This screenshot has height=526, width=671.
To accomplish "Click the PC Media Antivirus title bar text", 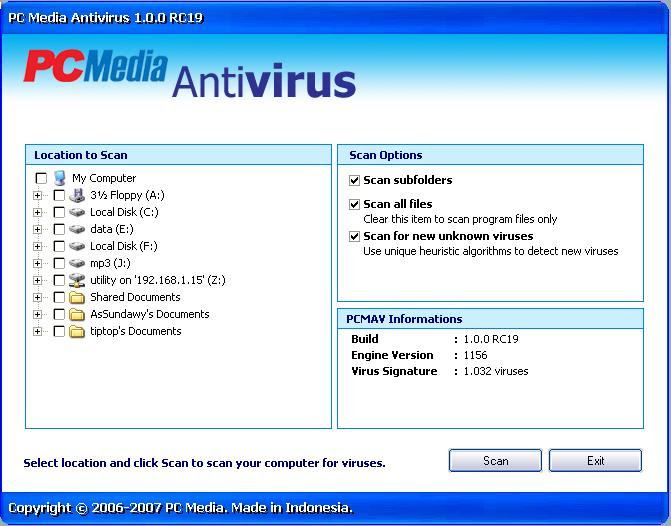I will click(x=106, y=18).
